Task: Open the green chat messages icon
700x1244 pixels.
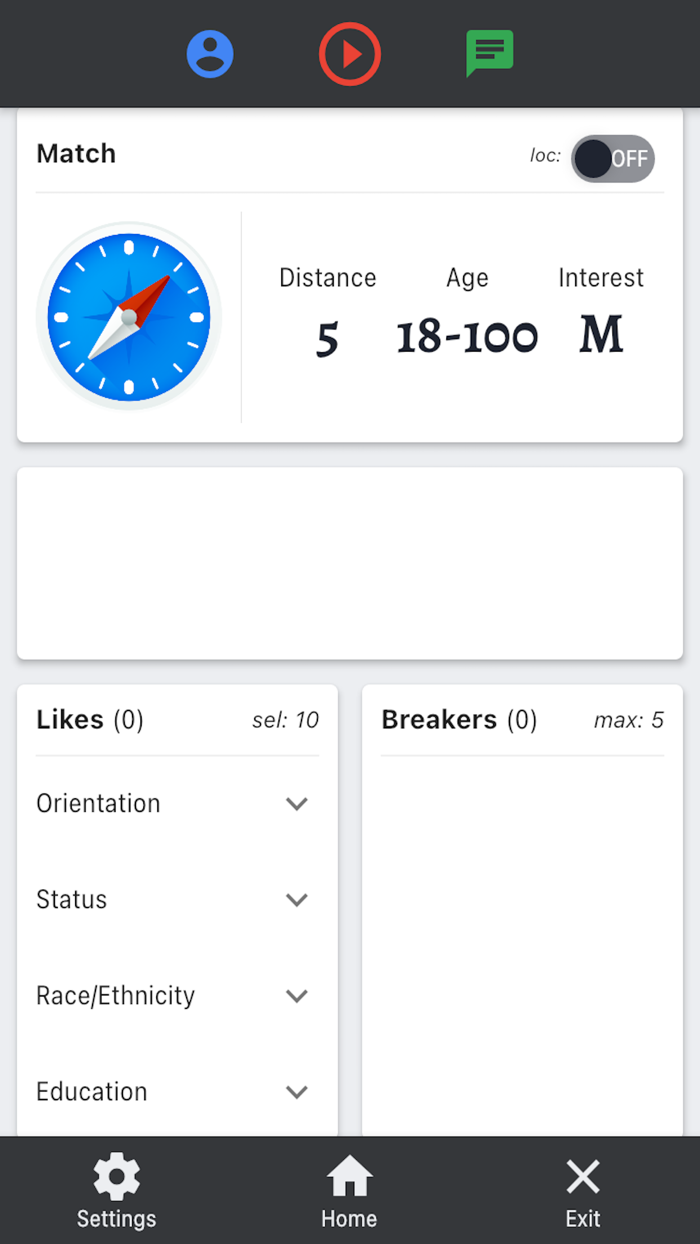Action: 489,54
